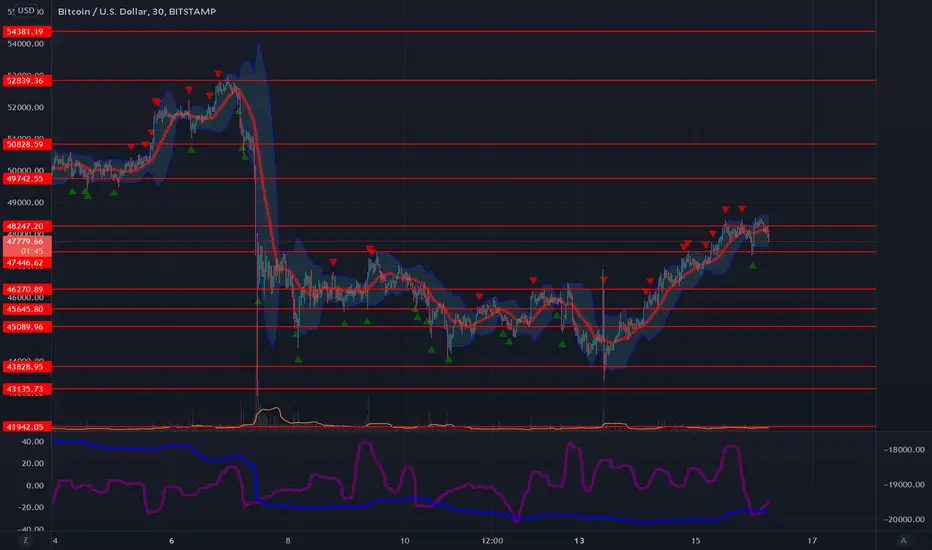Select the 45645.80 price line label
This screenshot has width=932, height=550.
(x=27, y=309)
